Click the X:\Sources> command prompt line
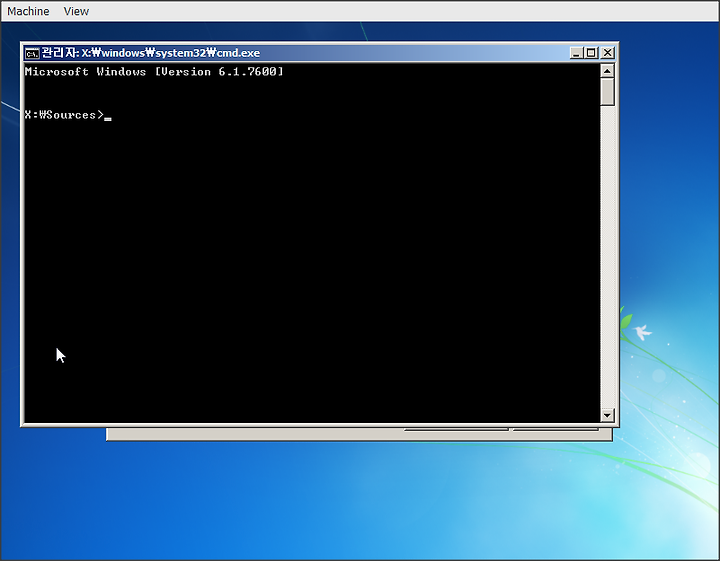Viewport: 720px width, 561px height. [x=68, y=115]
